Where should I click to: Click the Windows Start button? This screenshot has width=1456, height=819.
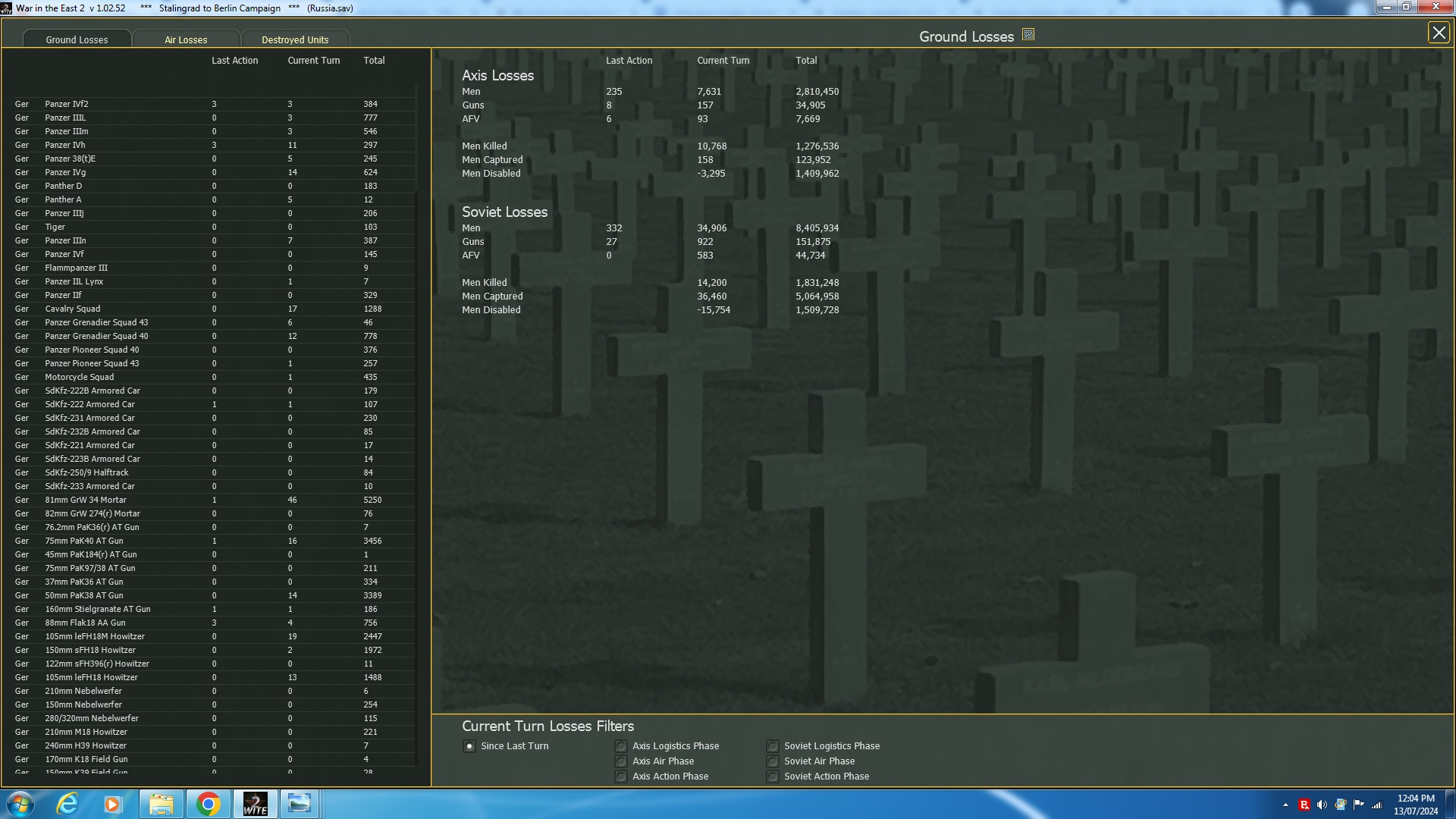pos(20,804)
